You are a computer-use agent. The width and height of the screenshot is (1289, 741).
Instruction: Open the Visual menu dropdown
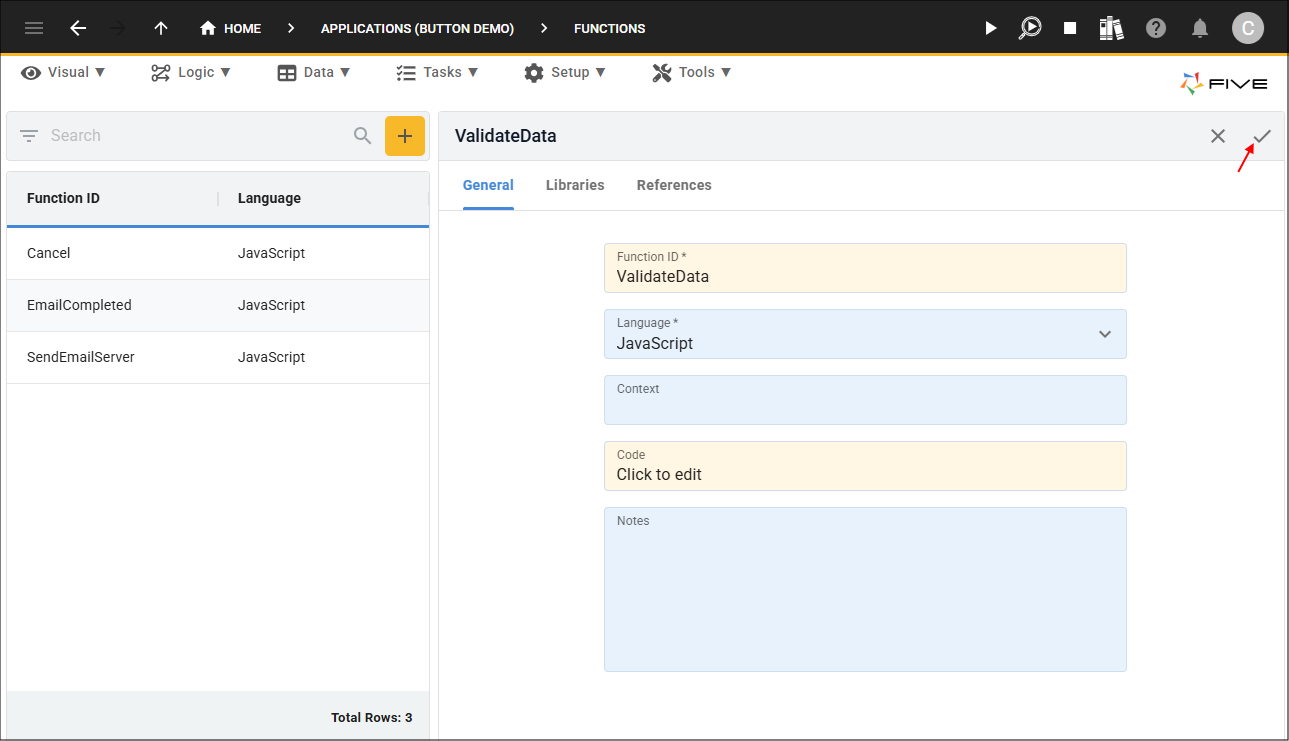tap(63, 72)
